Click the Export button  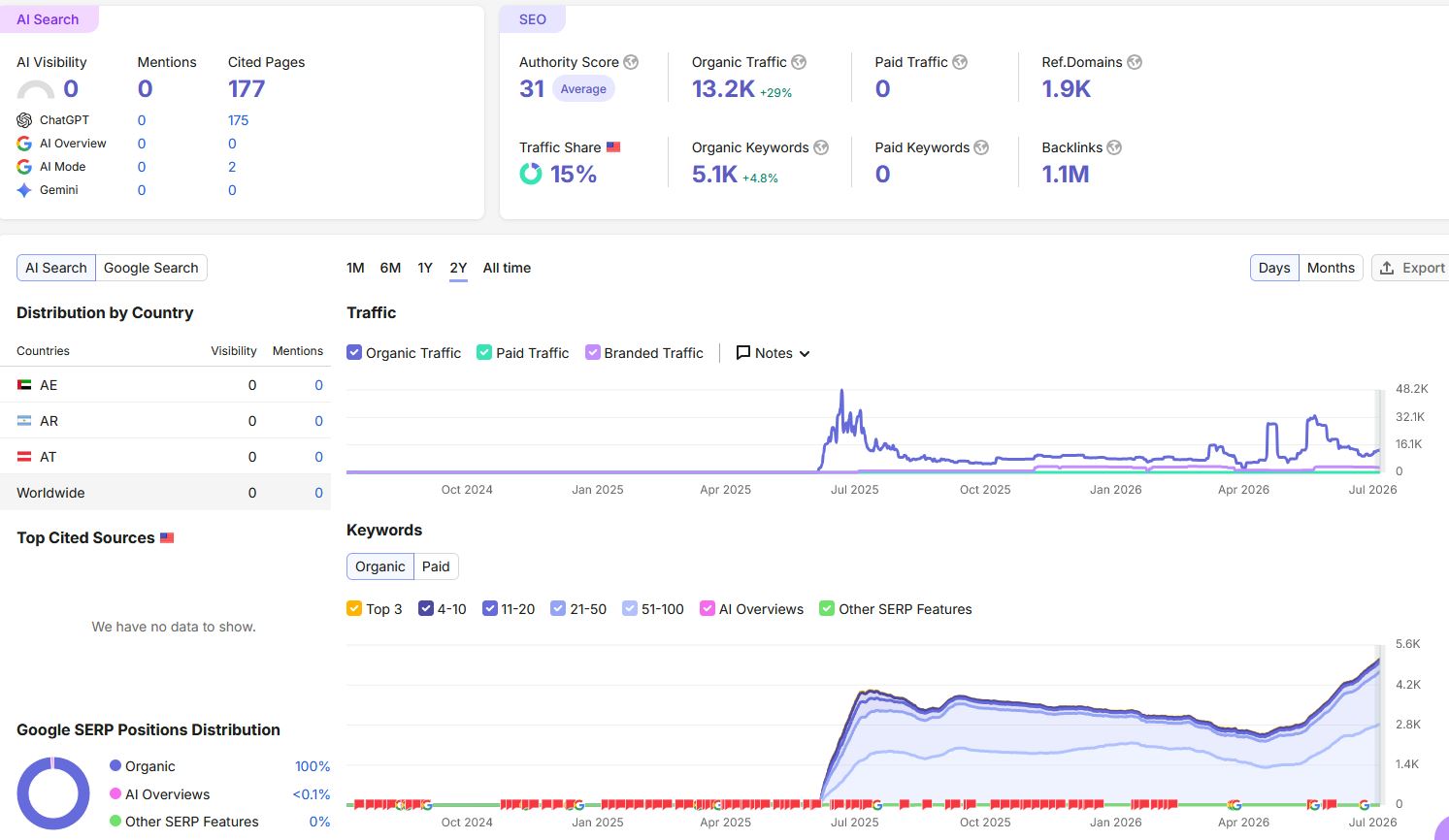(x=1412, y=268)
